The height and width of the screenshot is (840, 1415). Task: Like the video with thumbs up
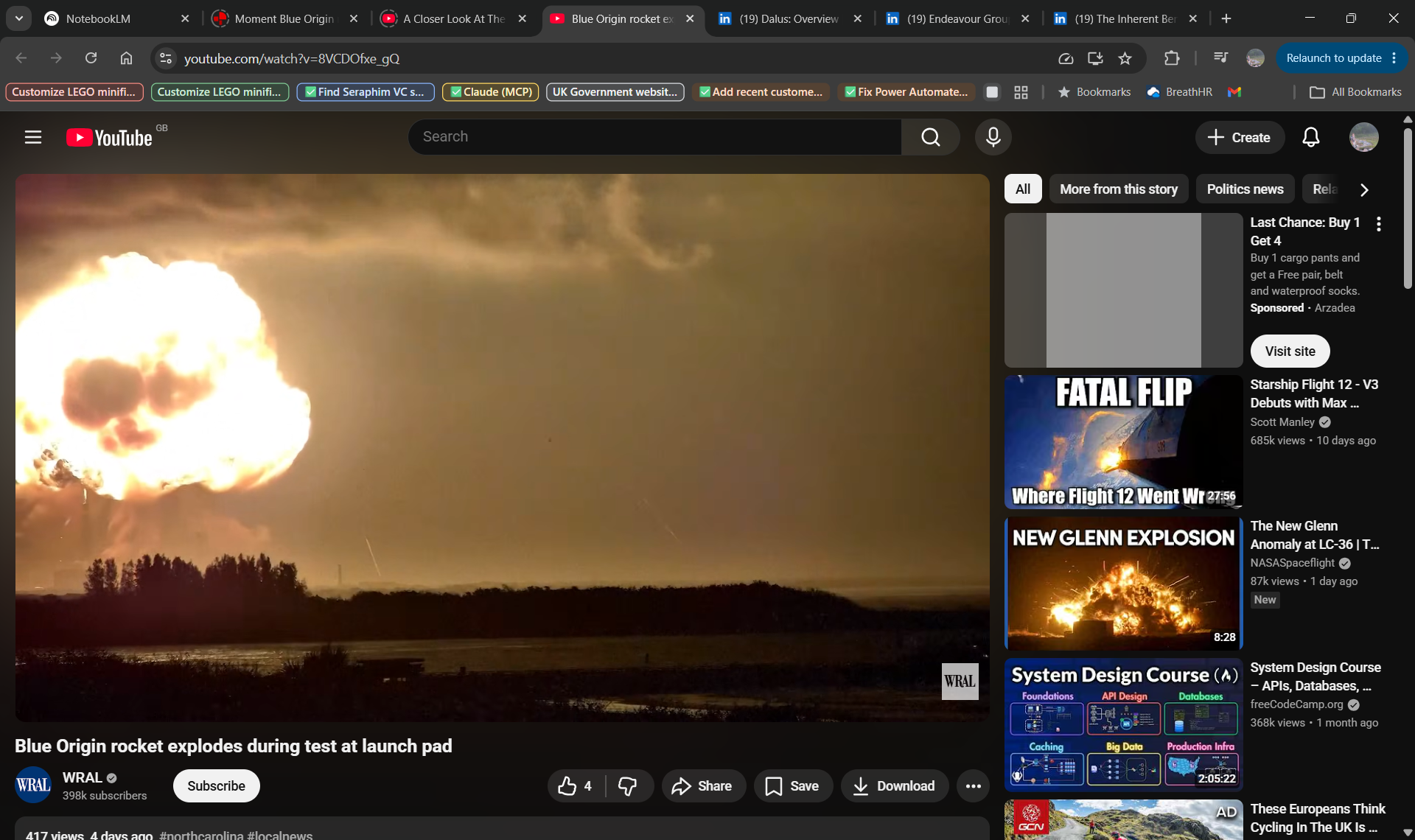coord(576,786)
